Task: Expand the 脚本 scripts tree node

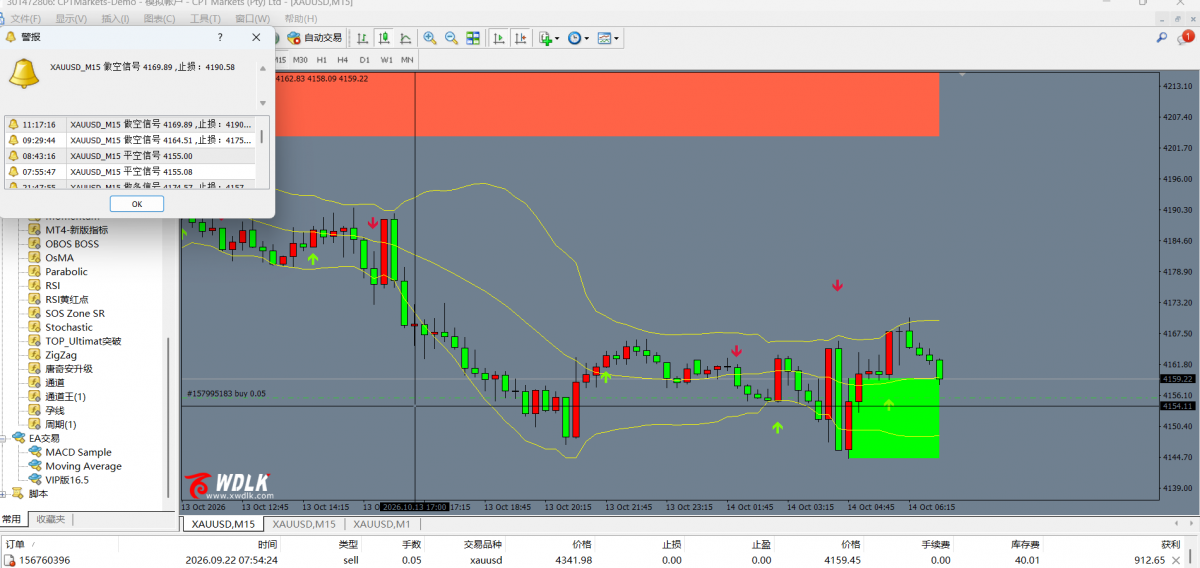Action: click(x=5, y=493)
